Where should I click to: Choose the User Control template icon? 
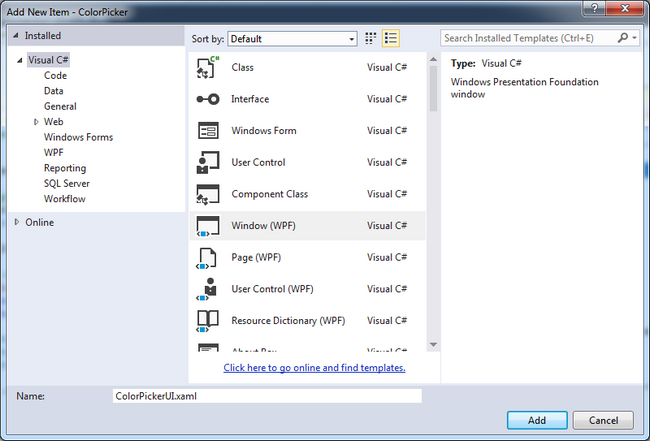(x=208, y=162)
